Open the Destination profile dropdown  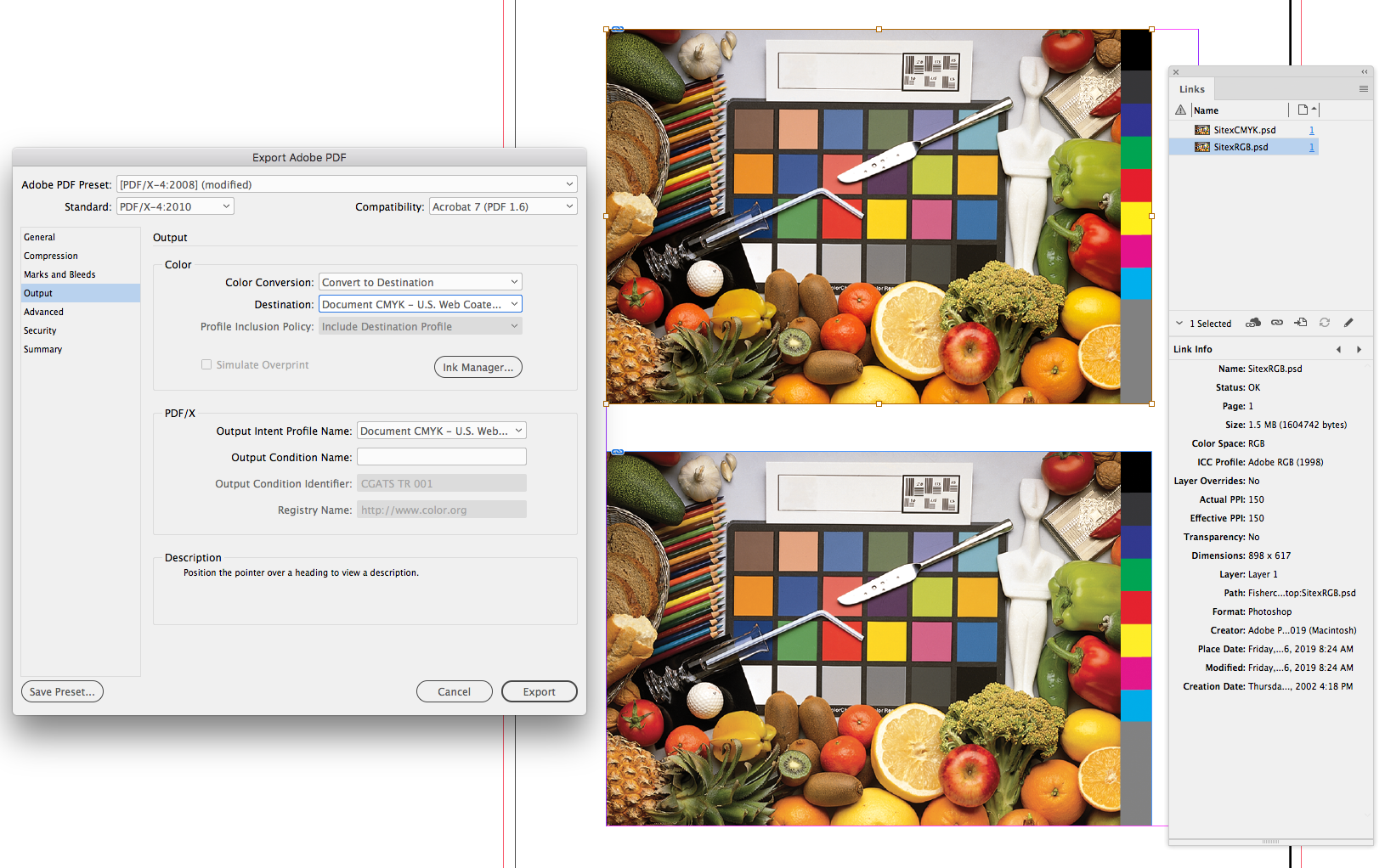(x=421, y=304)
